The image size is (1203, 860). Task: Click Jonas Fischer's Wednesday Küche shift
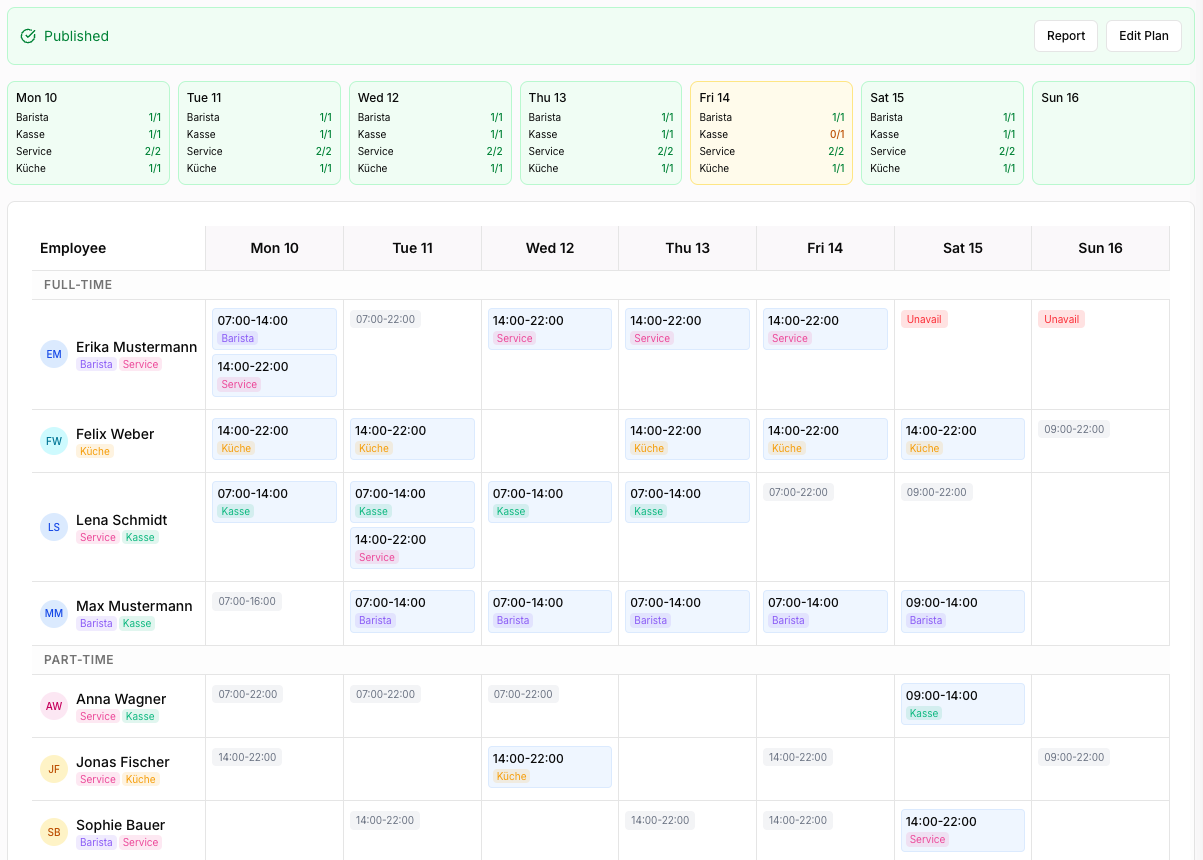[x=550, y=767]
